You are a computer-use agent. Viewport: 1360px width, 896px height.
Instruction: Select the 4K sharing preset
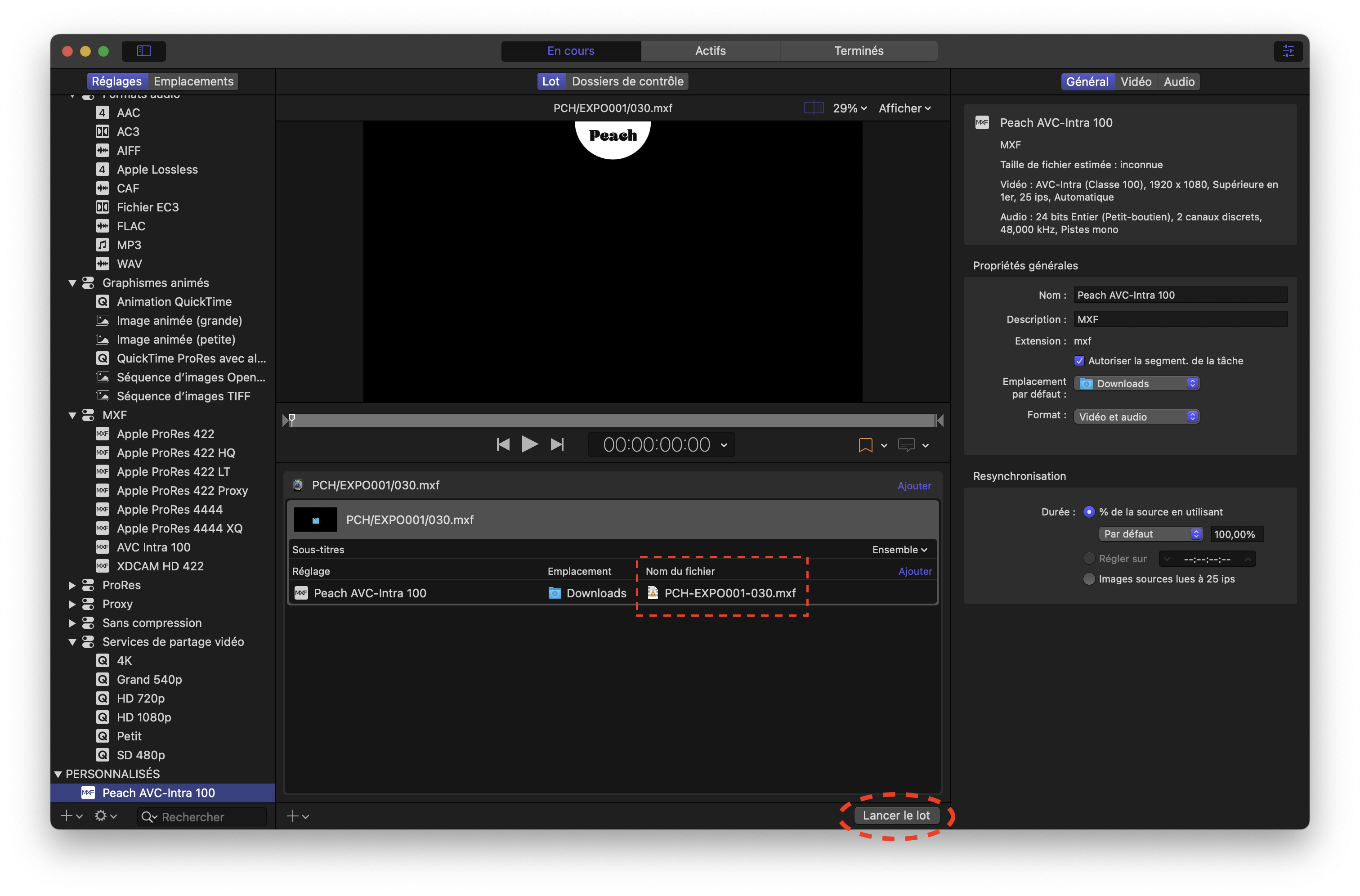pos(124,660)
